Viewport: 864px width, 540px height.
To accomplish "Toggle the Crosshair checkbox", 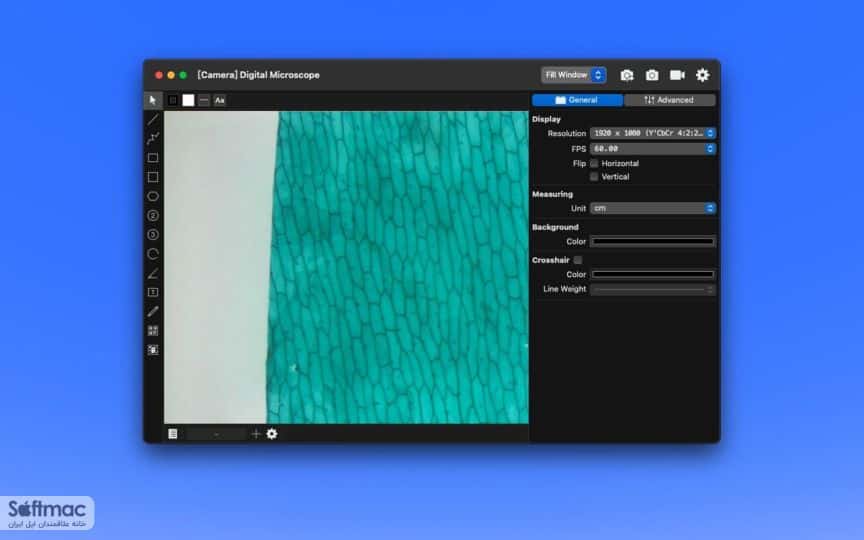I will [577, 260].
